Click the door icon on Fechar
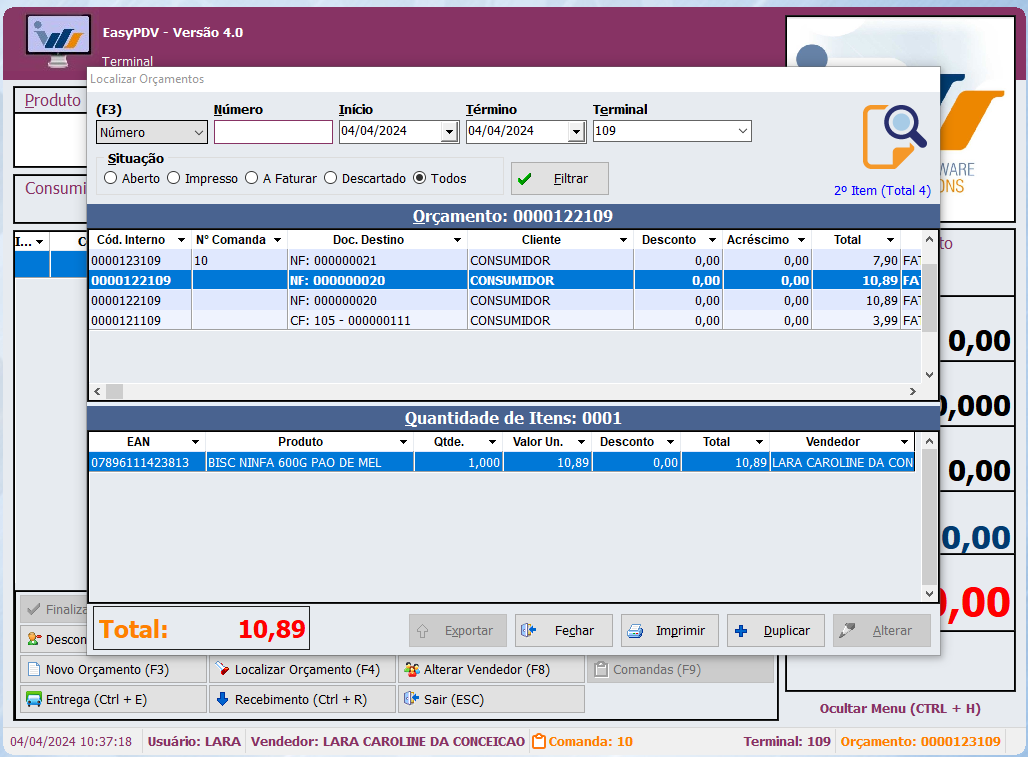The width and height of the screenshot is (1028, 757). (x=529, y=631)
